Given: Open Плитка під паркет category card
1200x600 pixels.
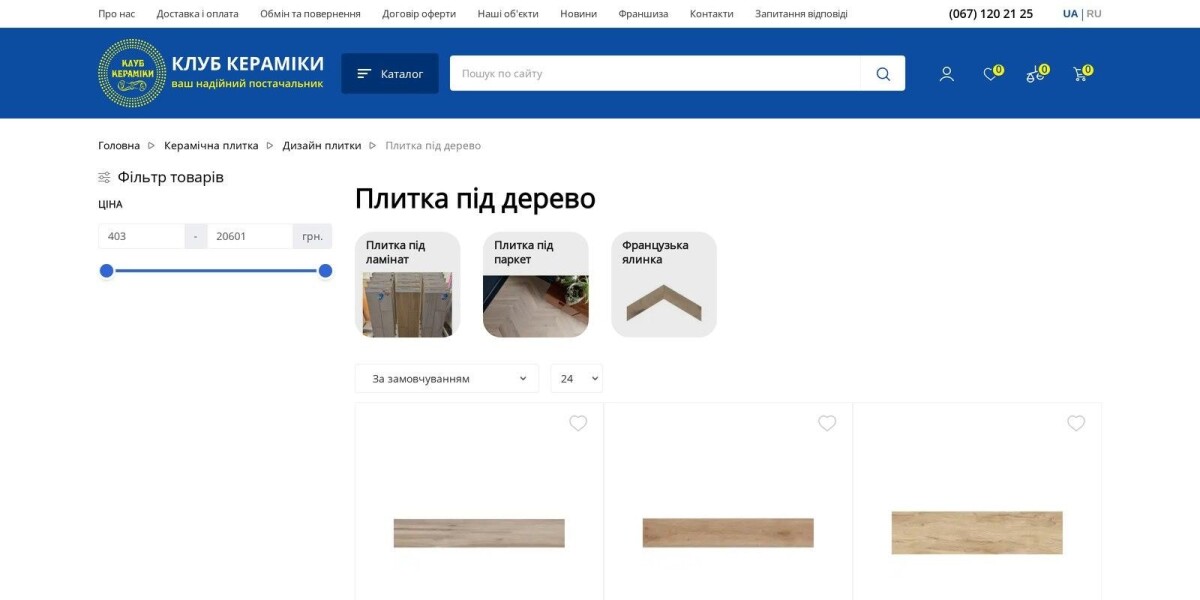Looking at the screenshot, I should tap(536, 285).
